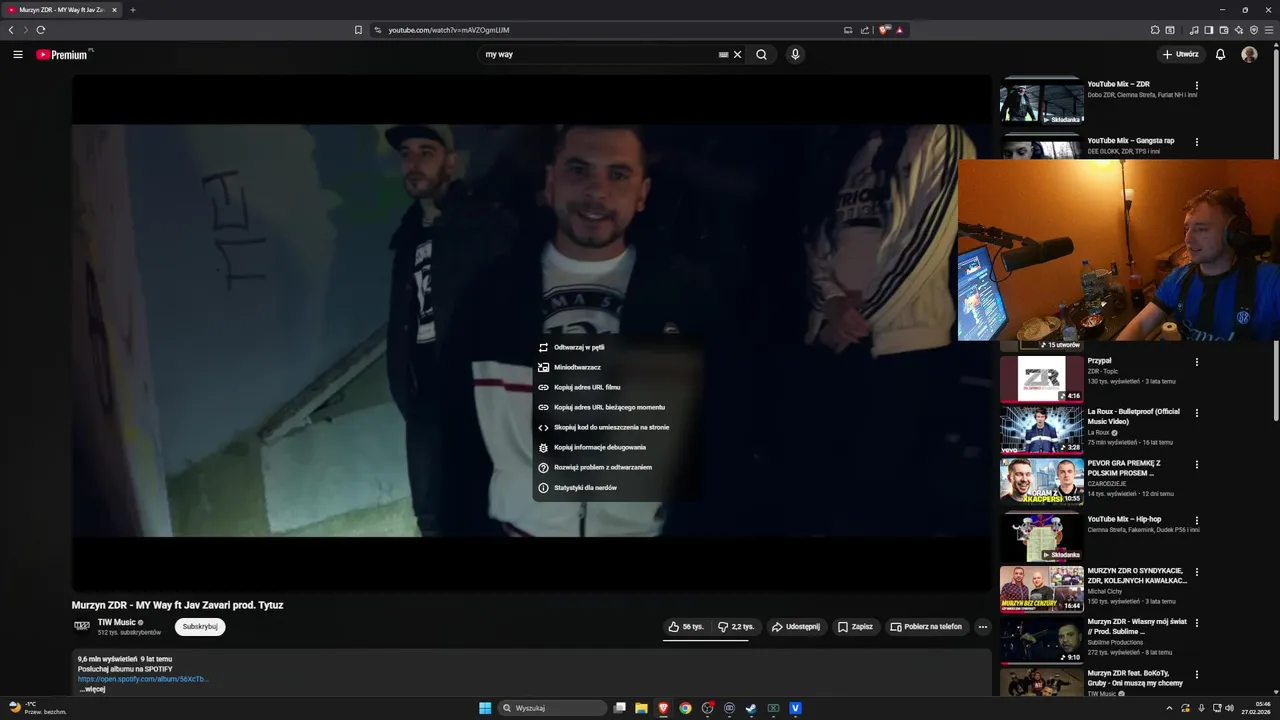Viewport: 1280px width, 720px height.
Task: Clear the search query with X
Action: 738,55
